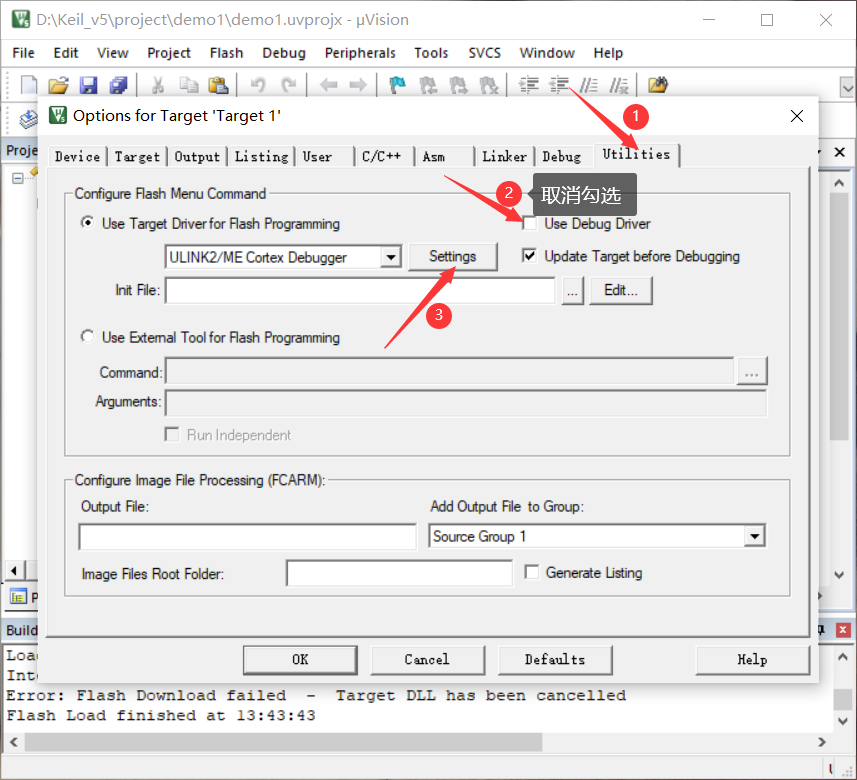Insert a bookmark using the blue flag icon
Screen dimensions: 857x780
(397, 85)
